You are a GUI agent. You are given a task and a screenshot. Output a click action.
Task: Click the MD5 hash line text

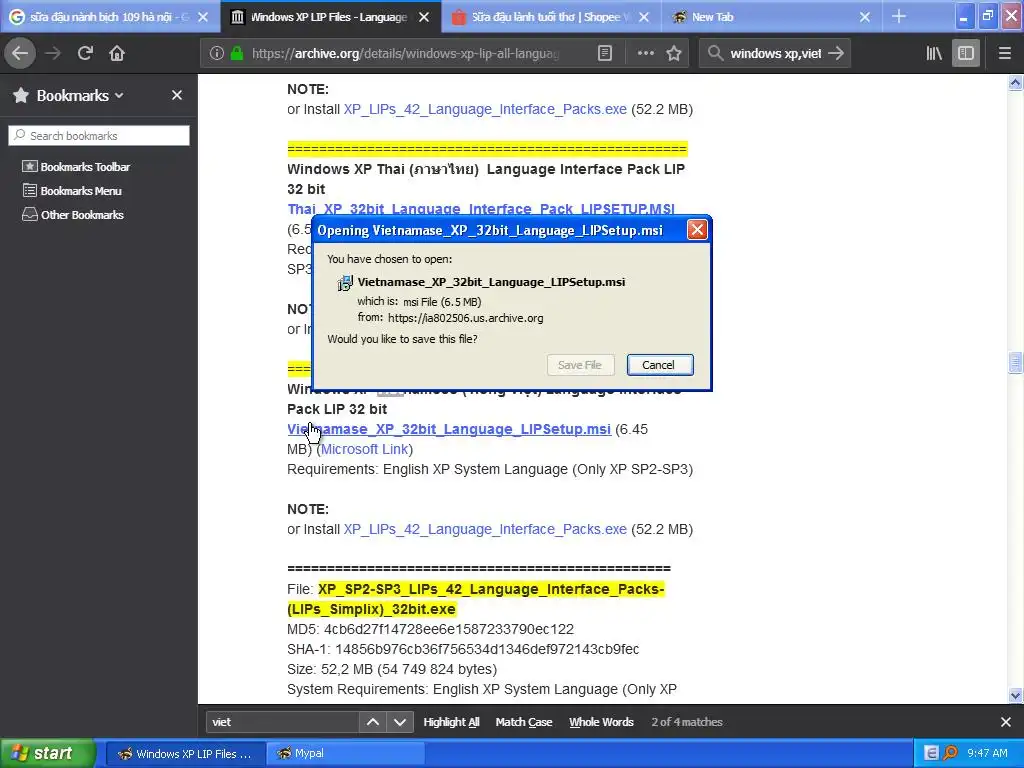(x=430, y=629)
